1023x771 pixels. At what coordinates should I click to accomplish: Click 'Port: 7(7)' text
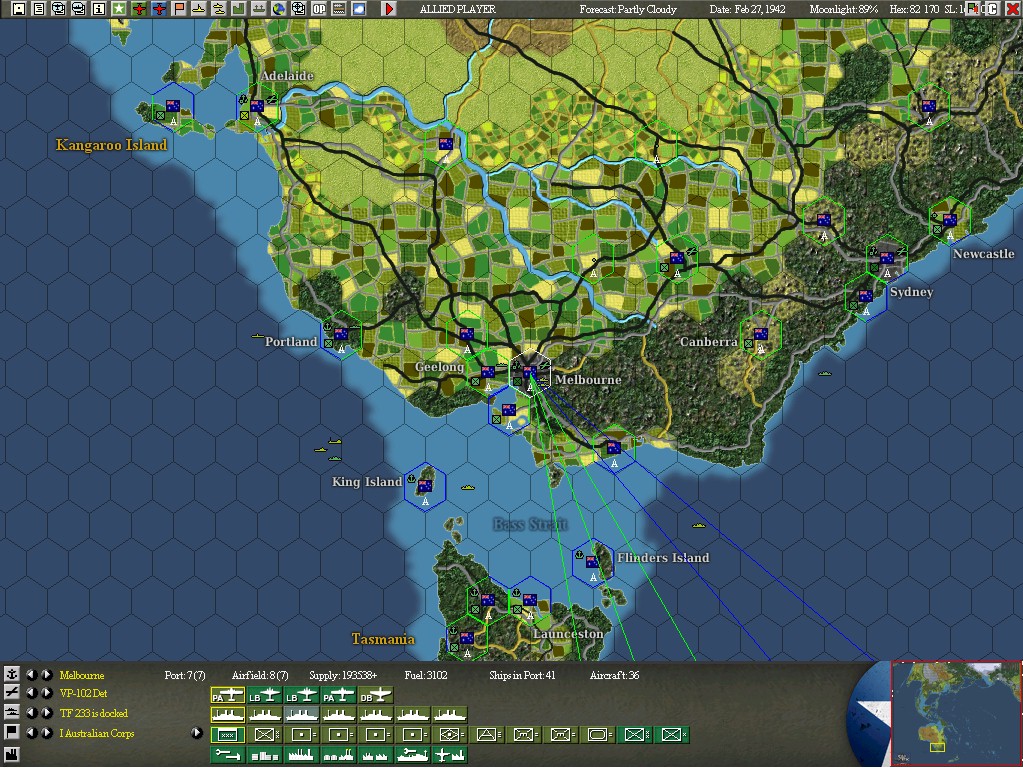[185, 675]
